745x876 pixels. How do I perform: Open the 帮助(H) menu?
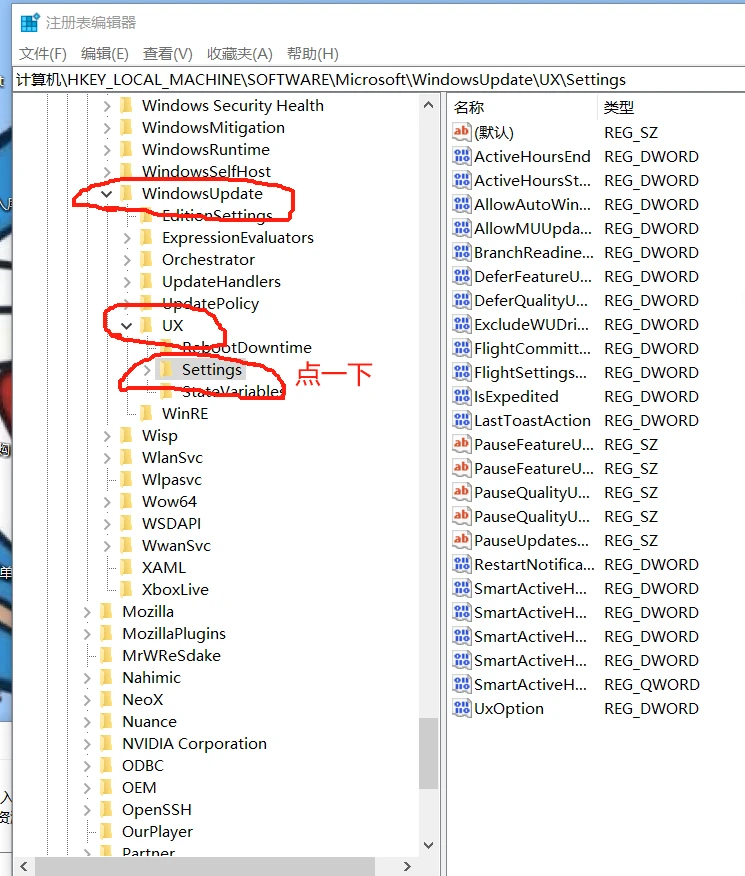pyautogui.click(x=313, y=54)
